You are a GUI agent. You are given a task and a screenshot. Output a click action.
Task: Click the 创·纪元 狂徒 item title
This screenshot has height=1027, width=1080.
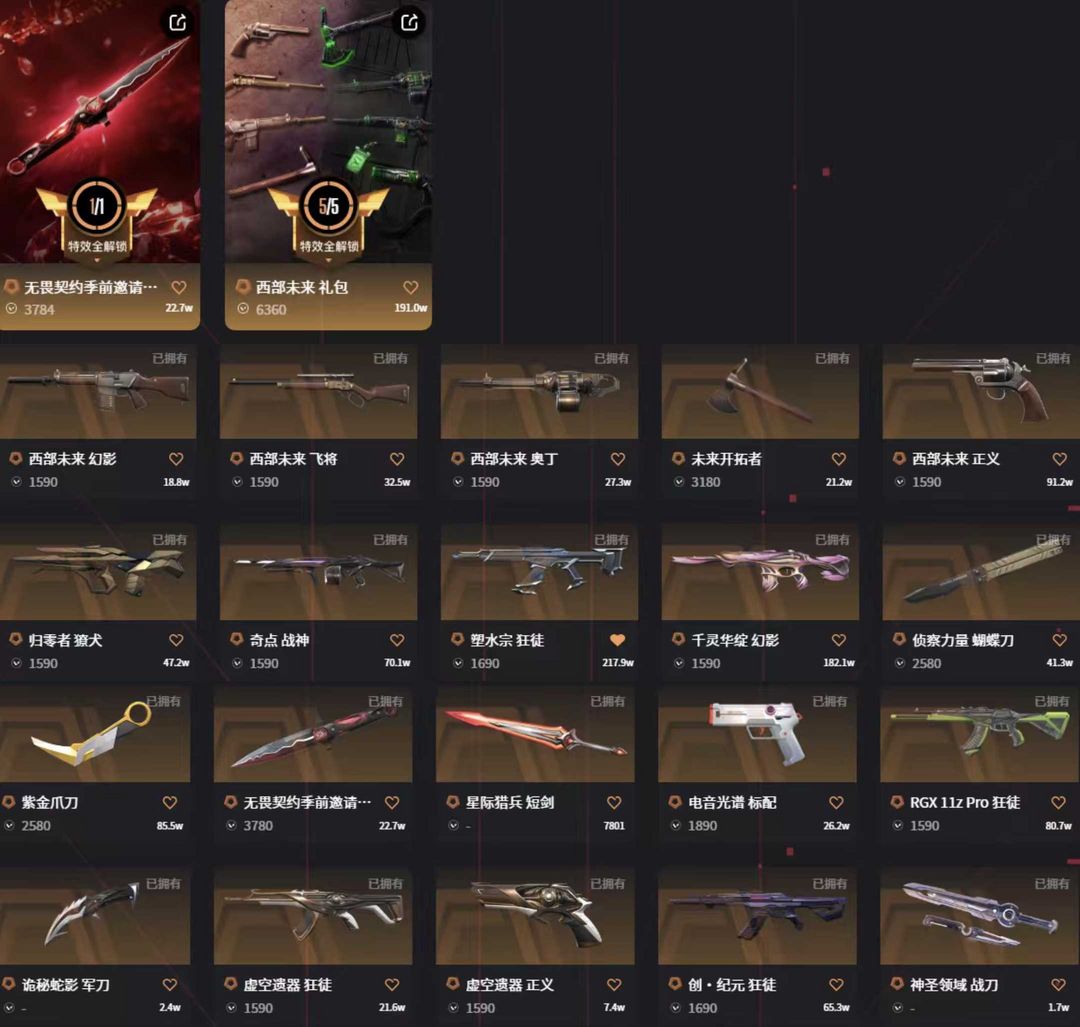pyautogui.click(x=732, y=985)
